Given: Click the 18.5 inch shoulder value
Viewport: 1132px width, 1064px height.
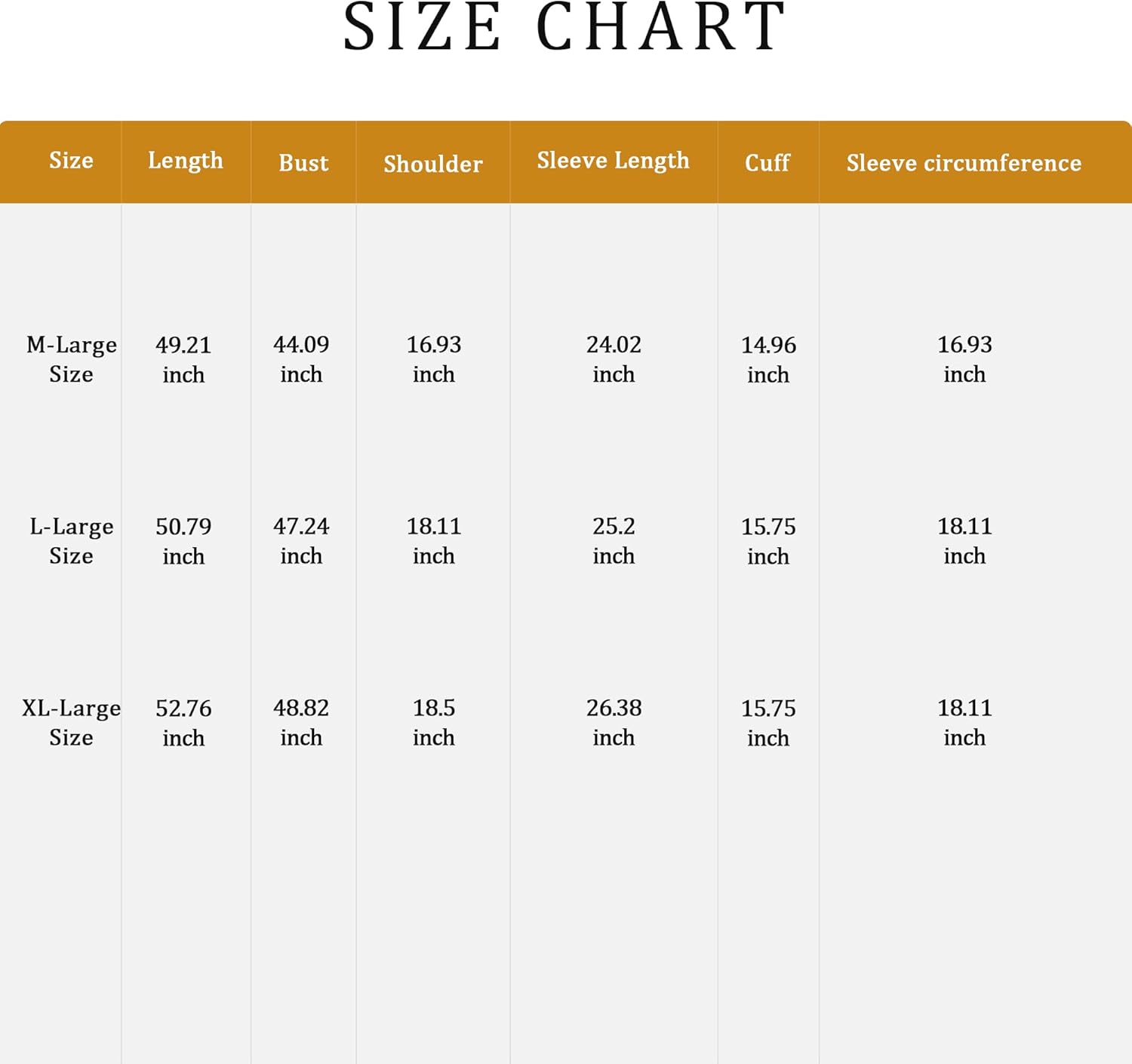Looking at the screenshot, I should tap(434, 722).
